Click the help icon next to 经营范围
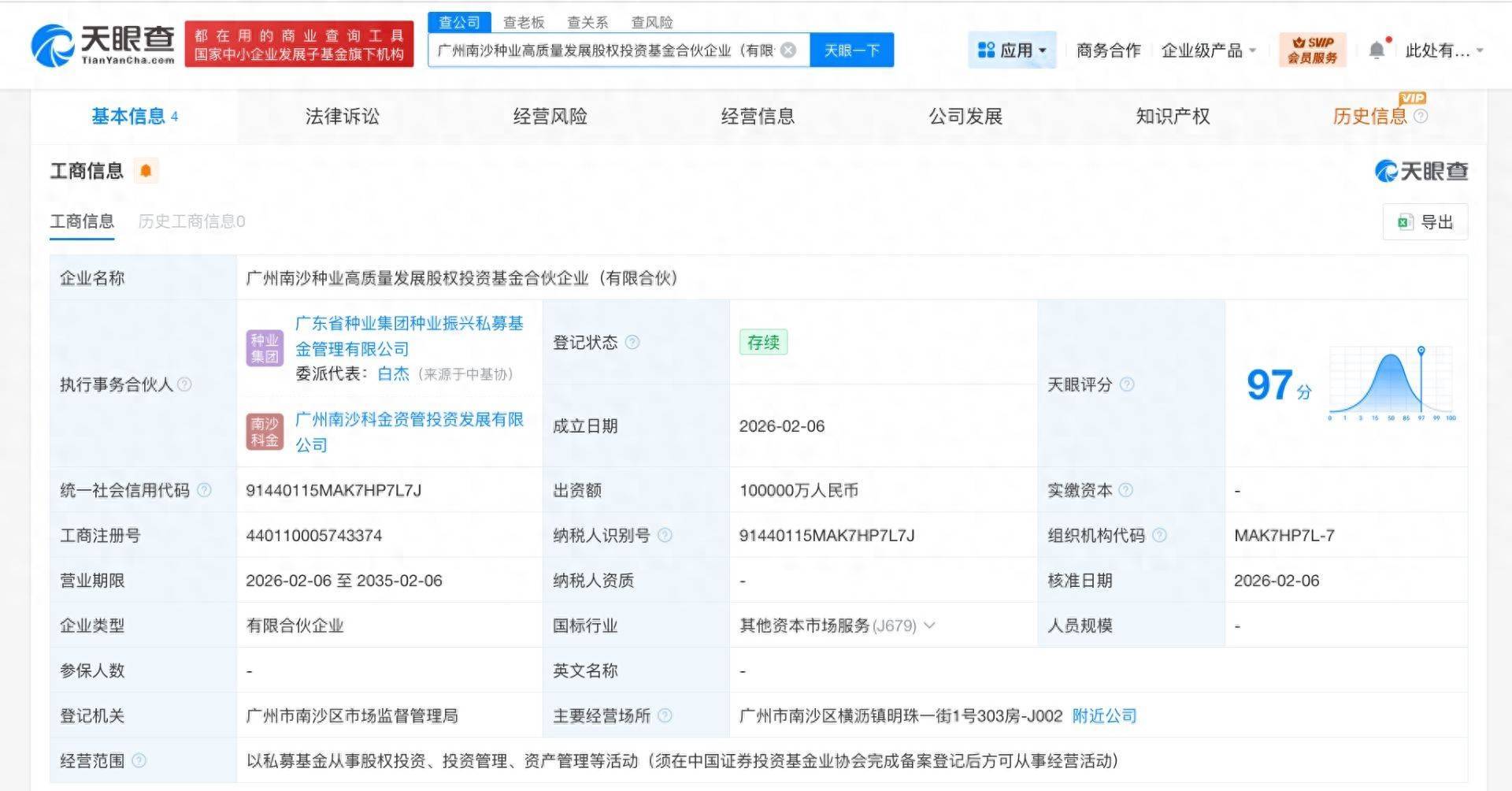The image size is (1512, 791). point(139,760)
